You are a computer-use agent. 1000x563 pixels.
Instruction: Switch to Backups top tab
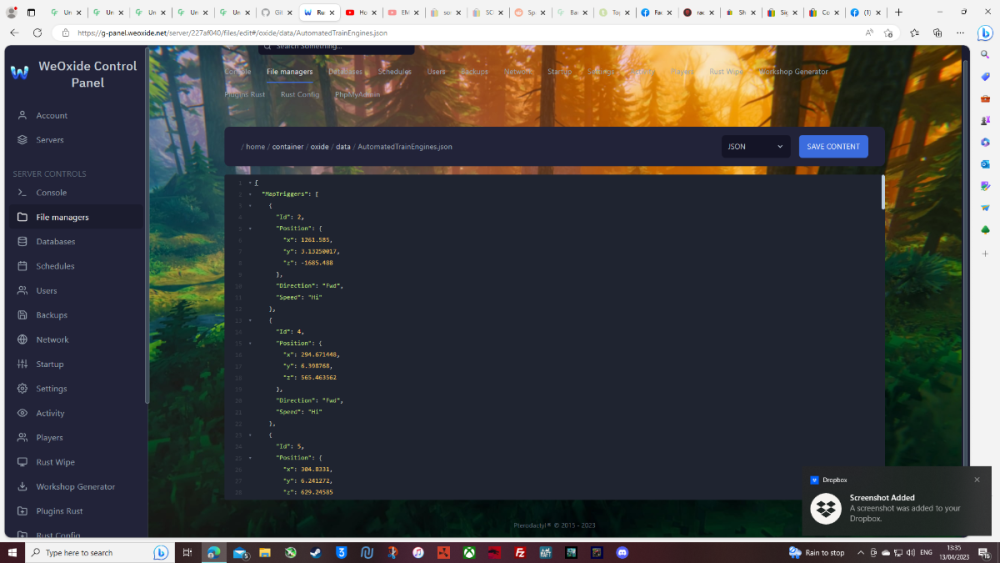[474, 71]
